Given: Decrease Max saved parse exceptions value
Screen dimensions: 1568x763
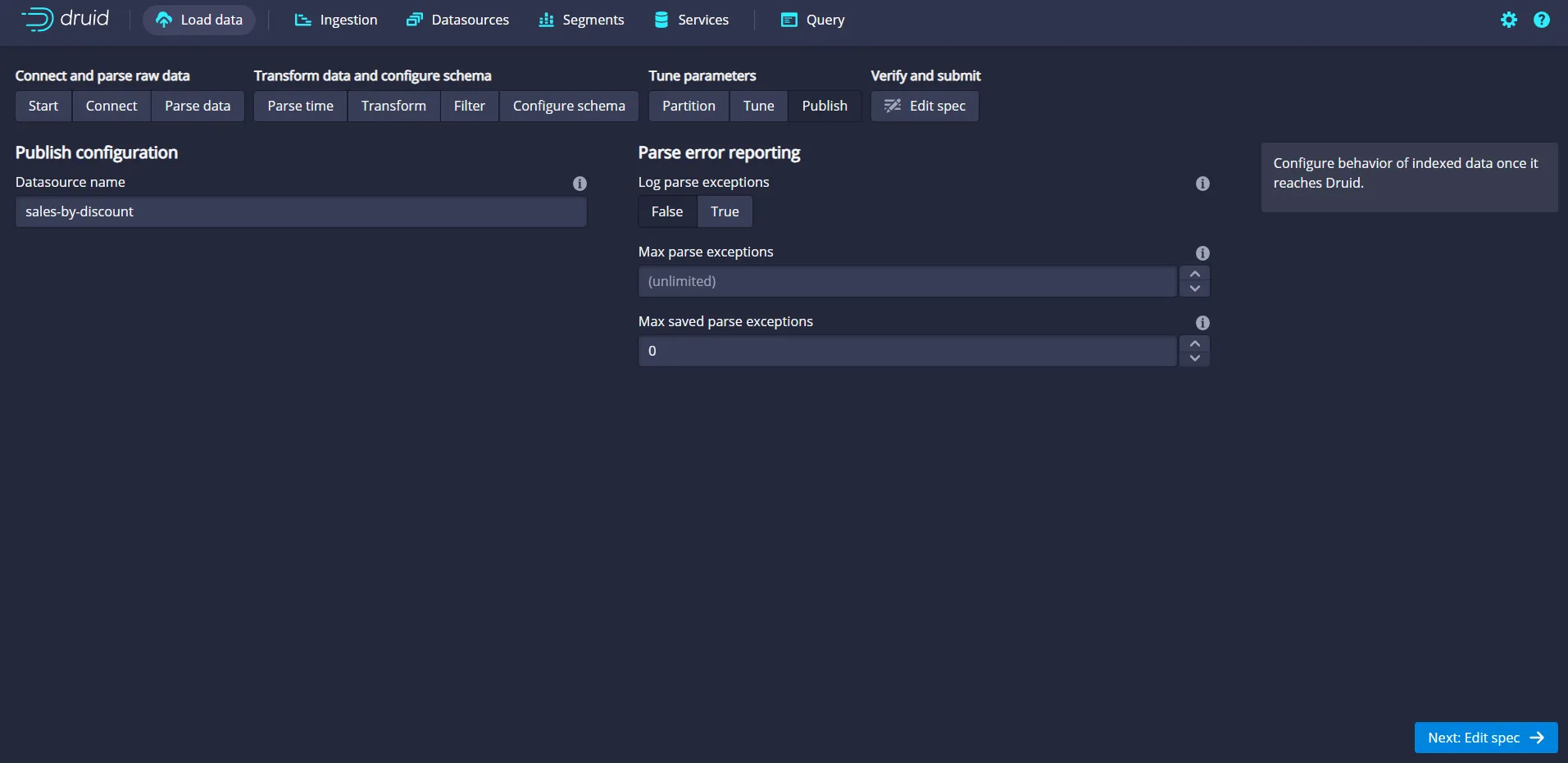Looking at the screenshot, I should [x=1194, y=357].
